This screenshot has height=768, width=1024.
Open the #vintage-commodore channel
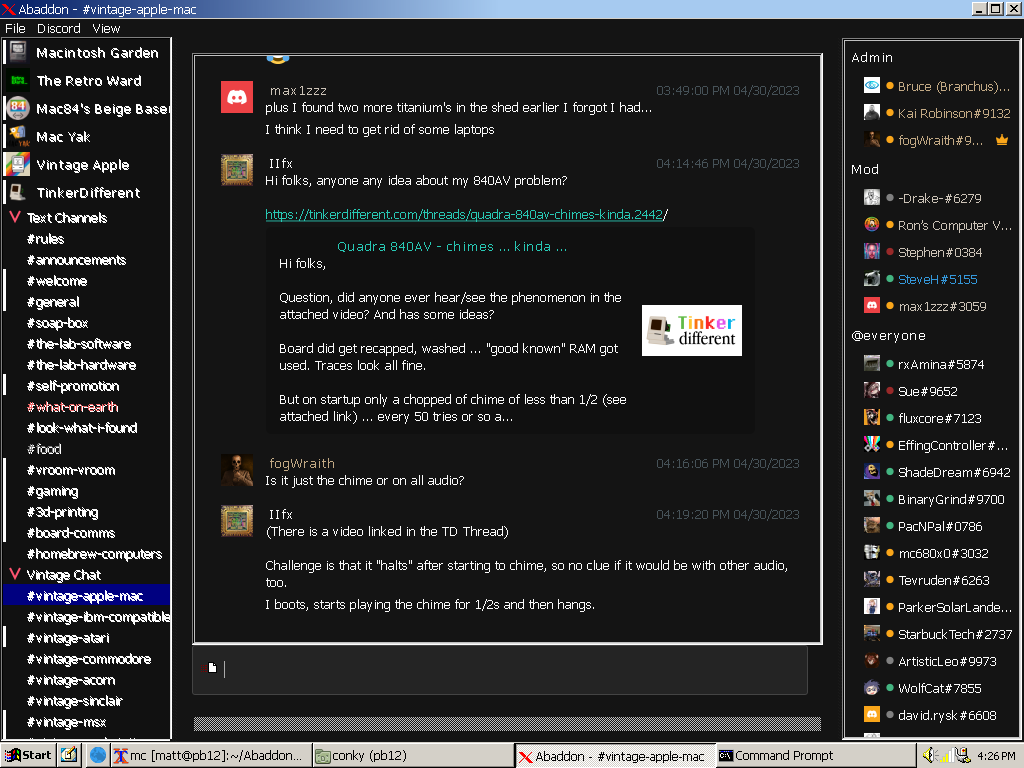coord(89,659)
